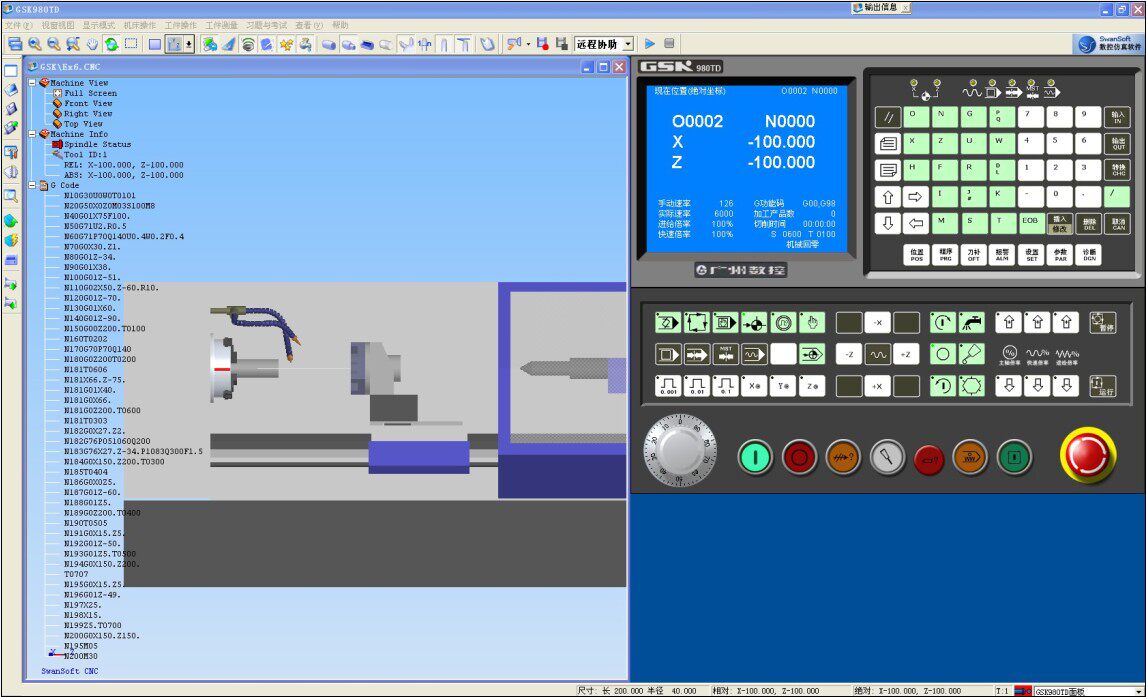Click the rapid traverse wave key
This screenshot has height=697, width=1146.
878,354
